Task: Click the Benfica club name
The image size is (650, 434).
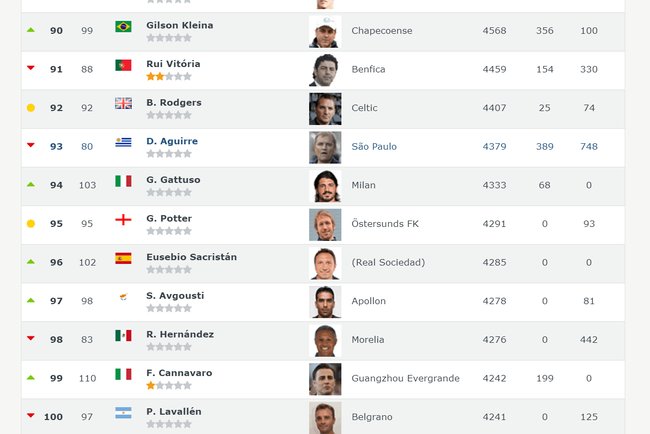Action: click(x=368, y=69)
